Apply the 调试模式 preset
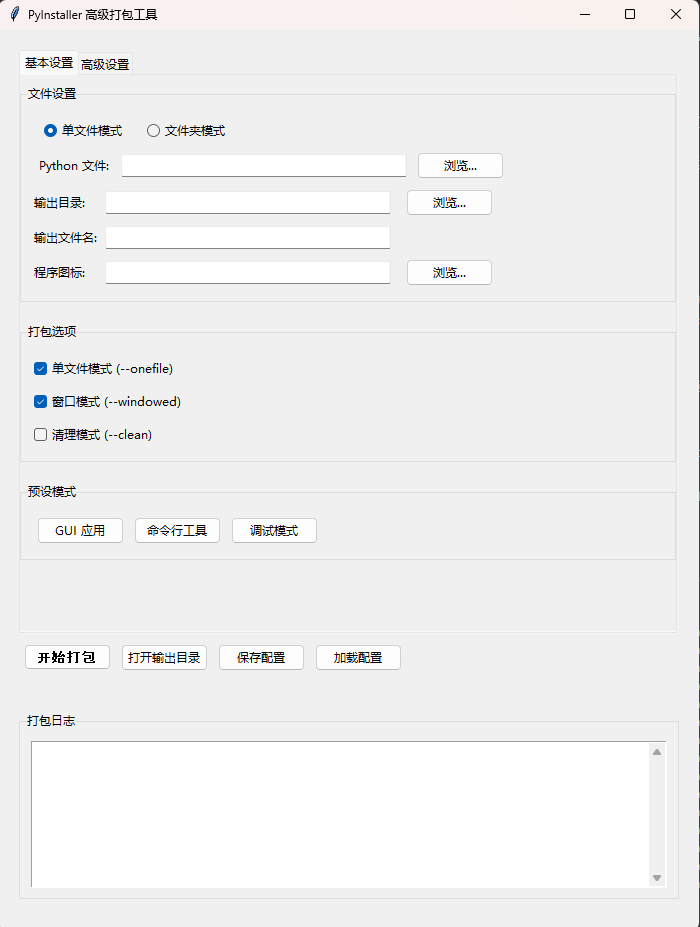The image size is (700, 927). pos(274,530)
